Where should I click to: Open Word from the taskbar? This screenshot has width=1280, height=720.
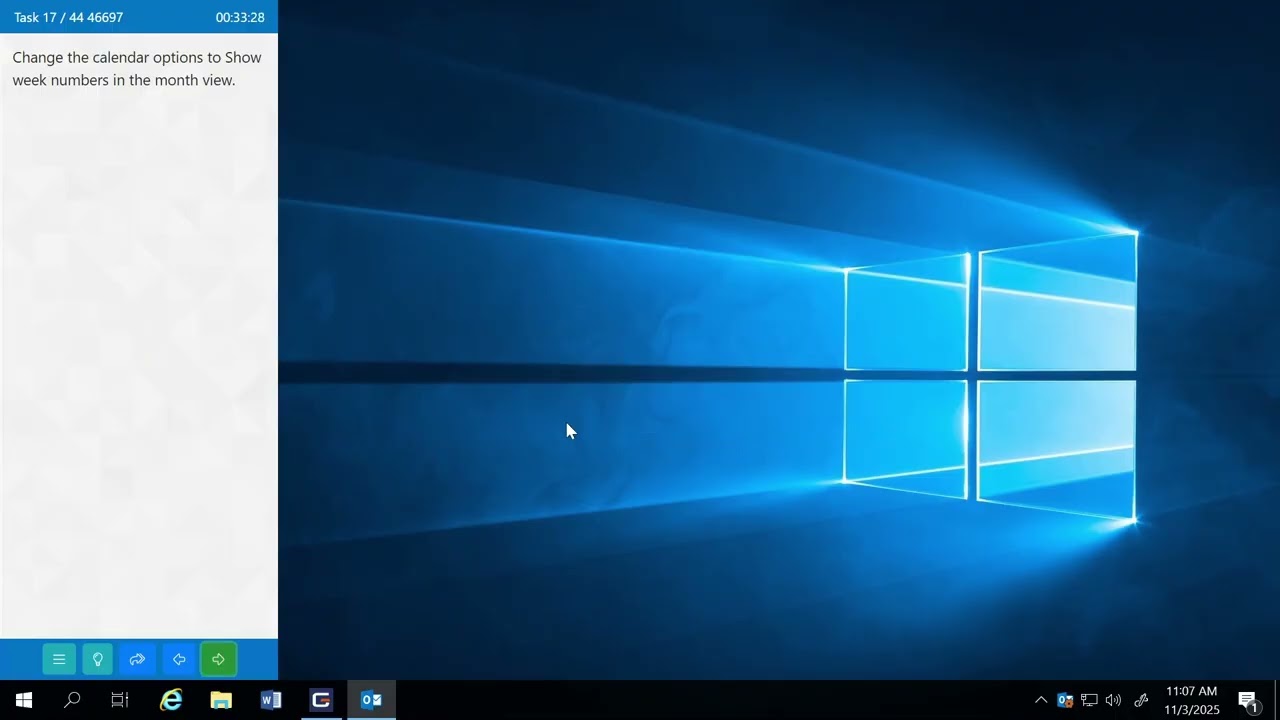[x=271, y=700]
